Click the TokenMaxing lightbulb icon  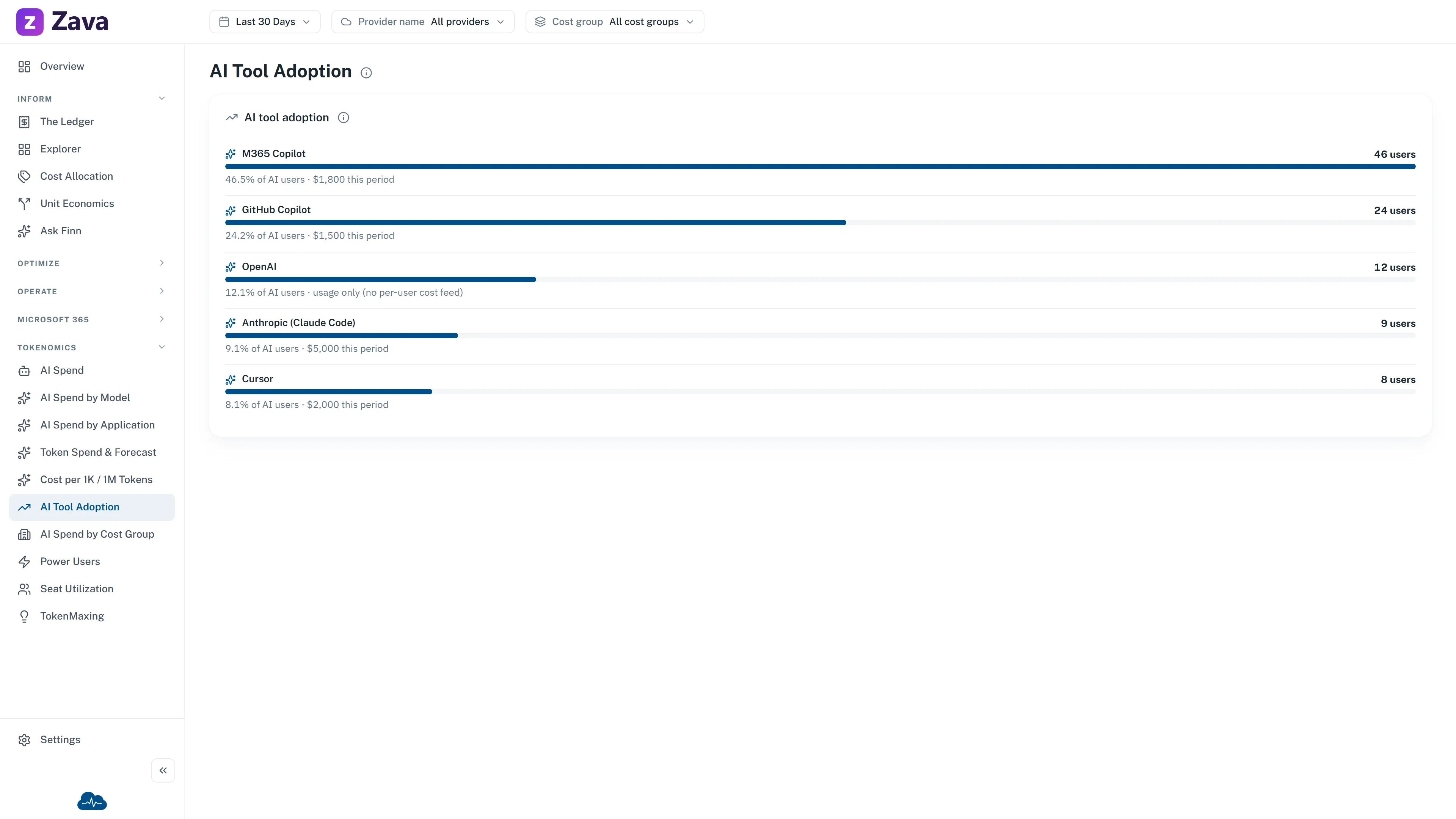(x=24, y=617)
